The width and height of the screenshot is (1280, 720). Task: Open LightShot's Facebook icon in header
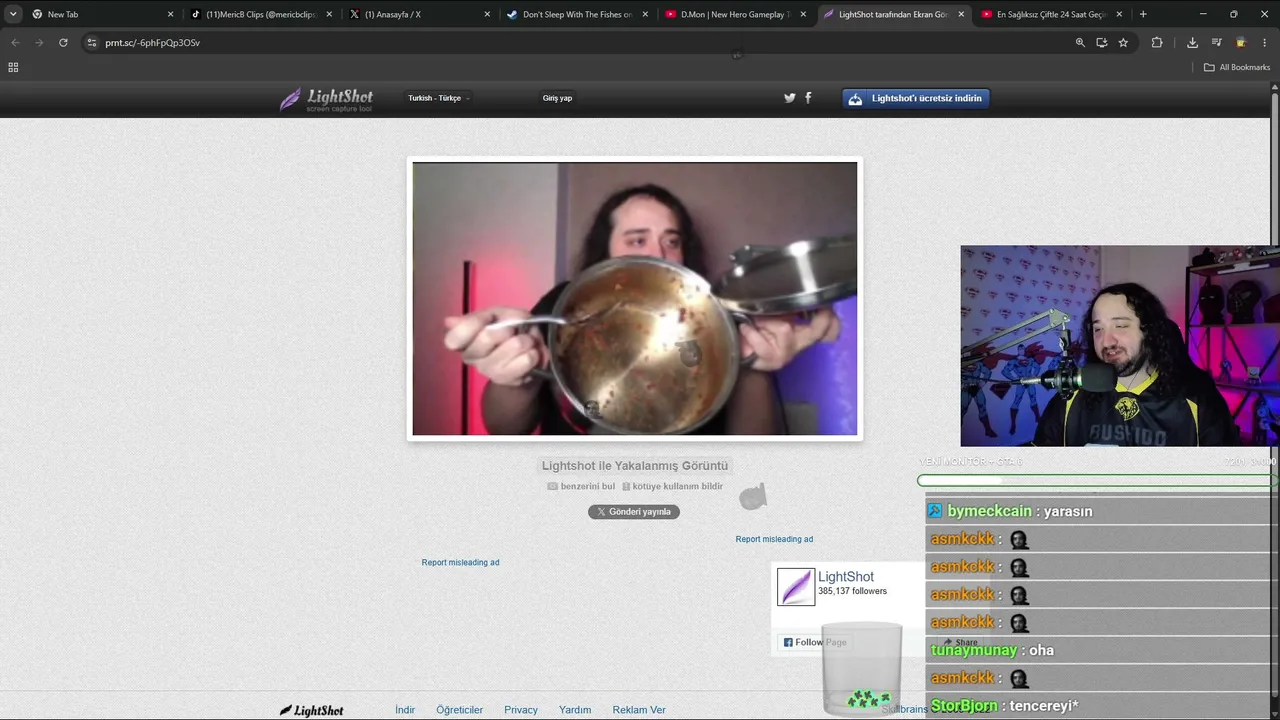808,98
